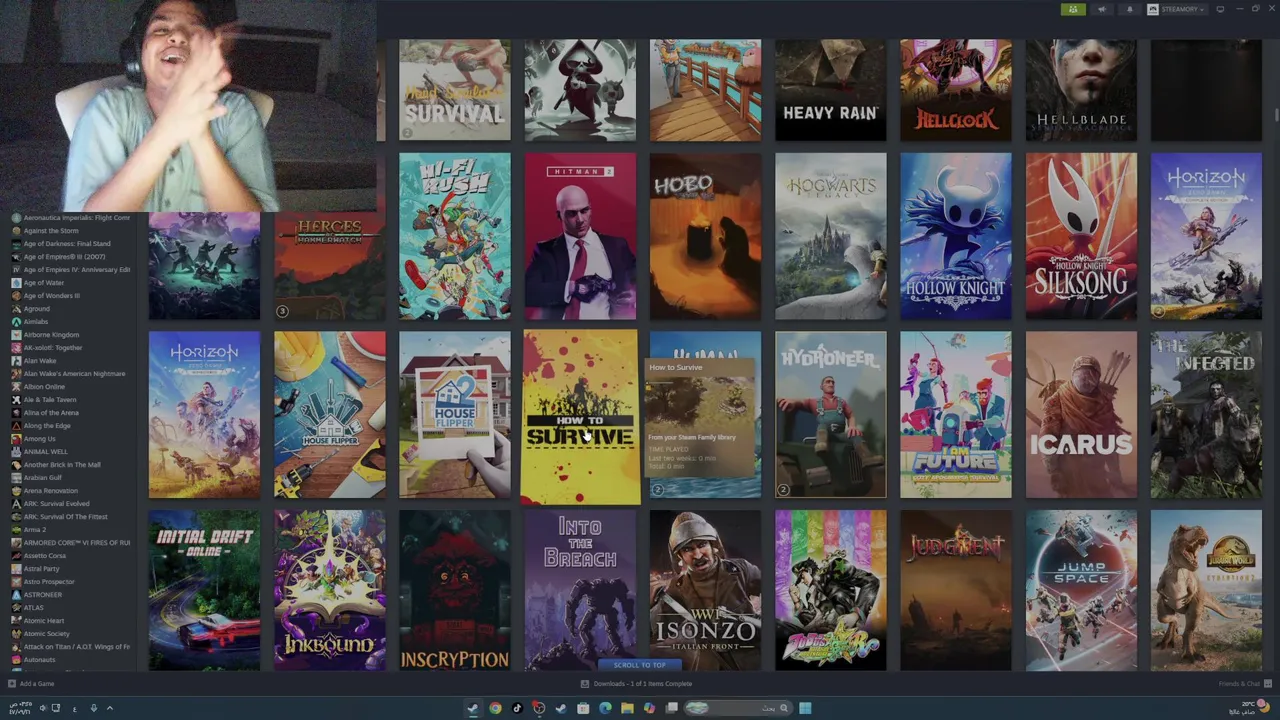1280x720 pixels.
Task: Open the Hydroneer game cover
Action: 830,415
